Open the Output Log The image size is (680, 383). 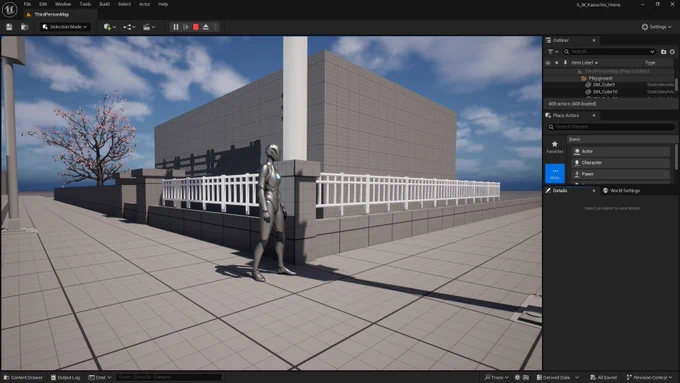click(x=65, y=377)
